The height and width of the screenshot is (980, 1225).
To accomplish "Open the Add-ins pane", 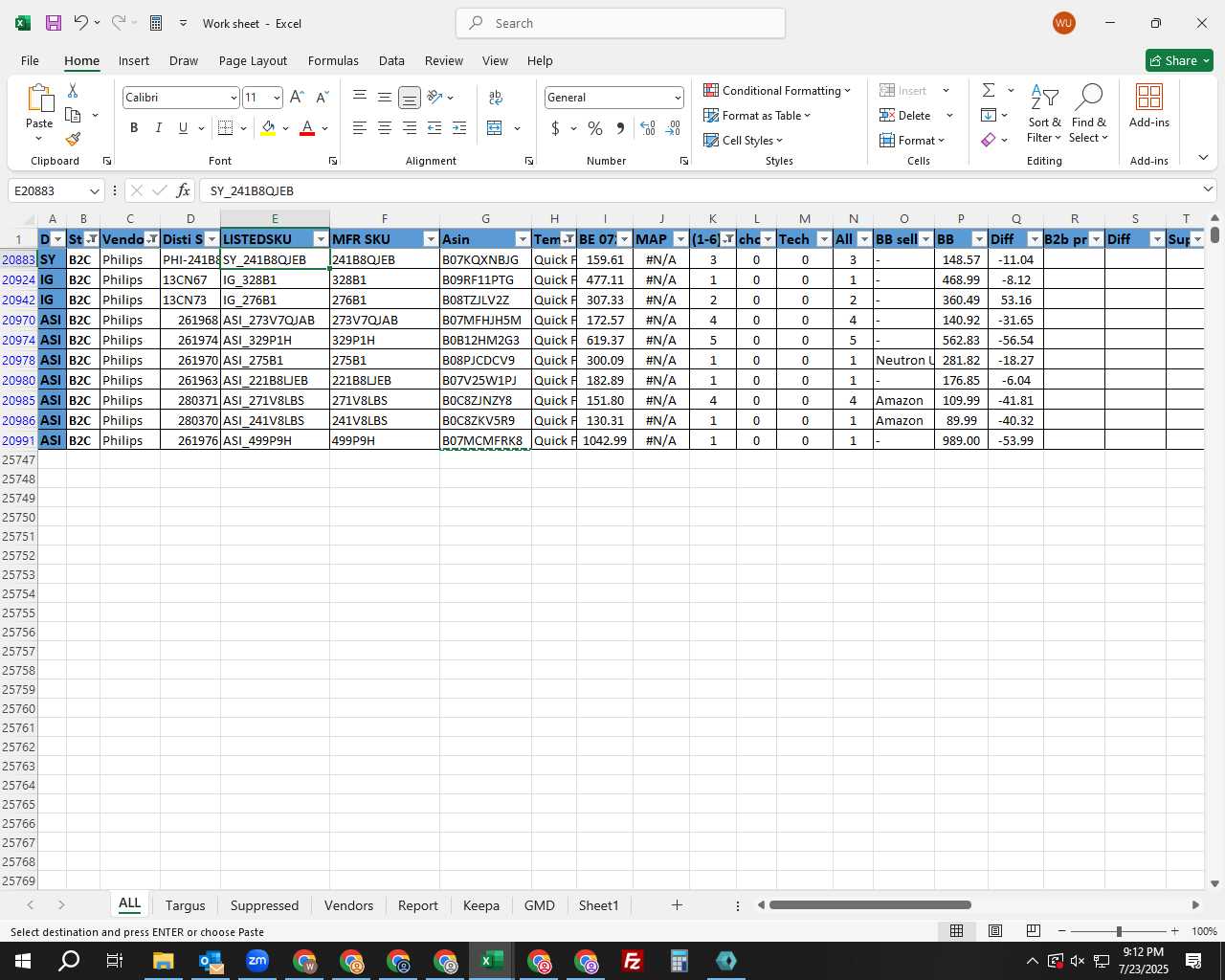I will [1148, 105].
